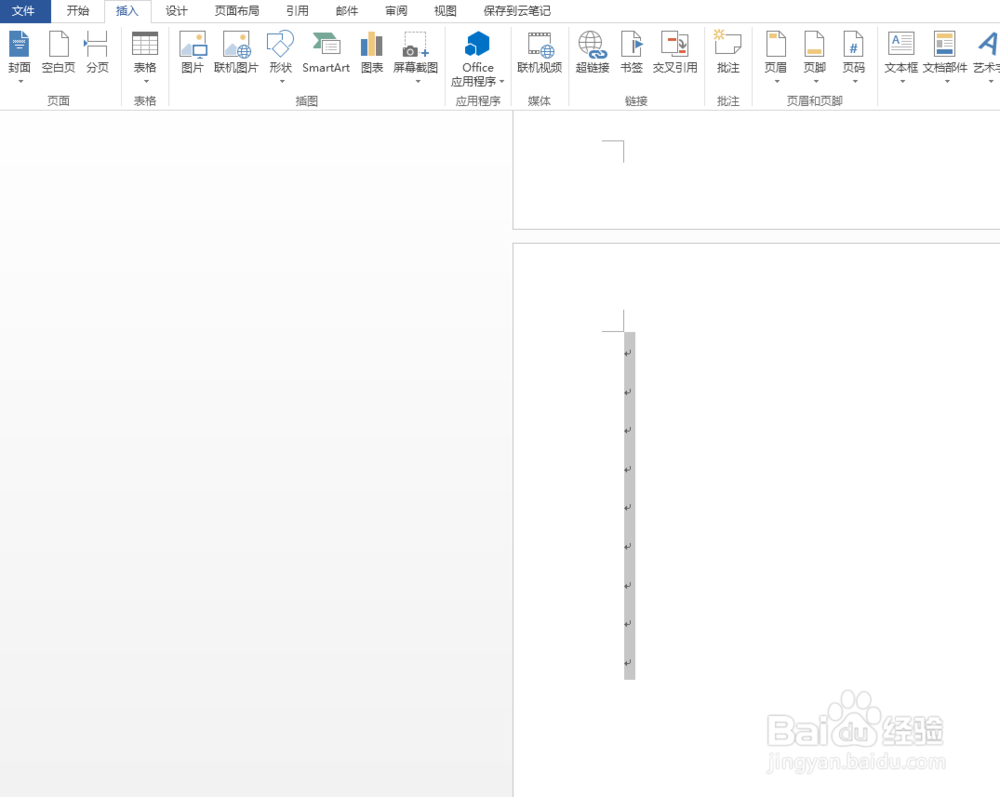This screenshot has width=1000, height=797.
Task: Insert a SmartArt graphic
Action: click(326, 53)
